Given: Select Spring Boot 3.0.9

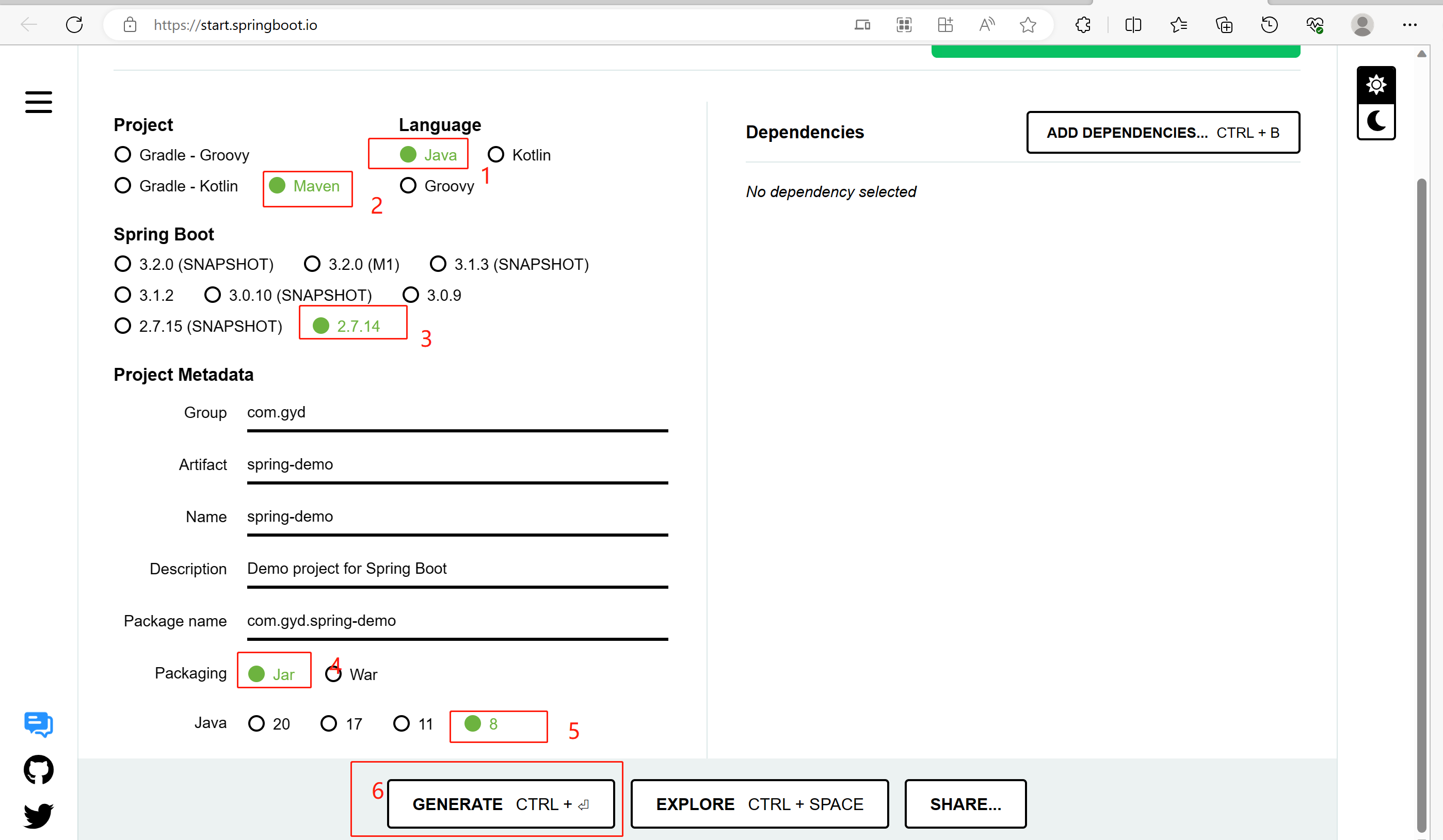Looking at the screenshot, I should point(432,295).
